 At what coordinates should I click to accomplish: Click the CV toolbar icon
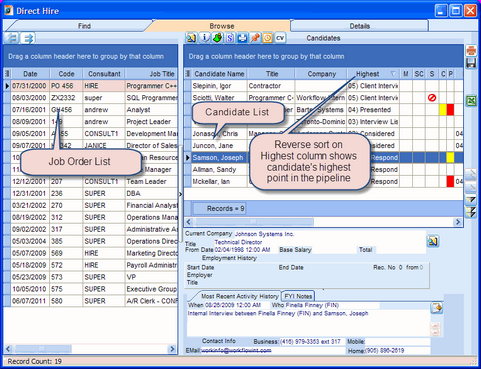[x=280, y=38]
